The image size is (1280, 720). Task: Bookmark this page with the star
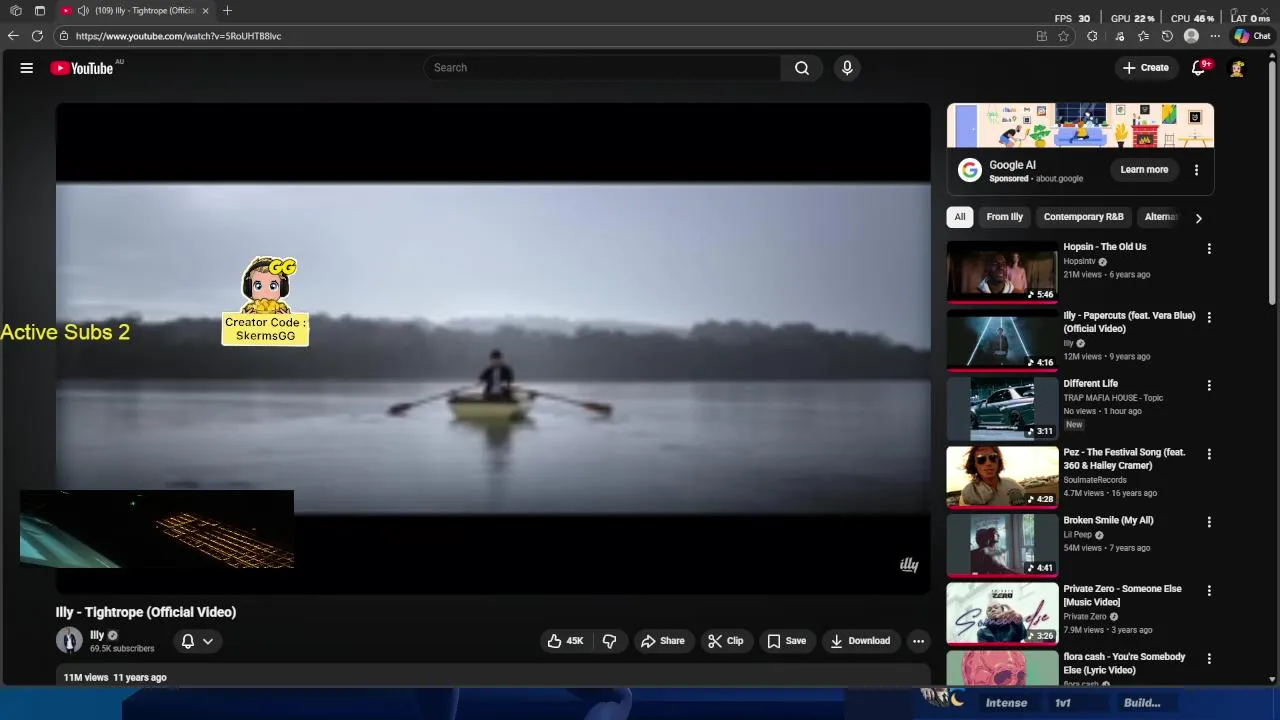(x=1064, y=36)
